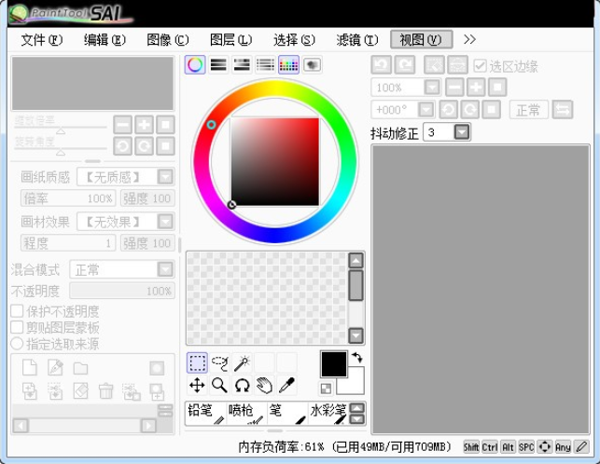Expand the hidden menu items chevron
This screenshot has width=600, height=464.
tap(470, 40)
